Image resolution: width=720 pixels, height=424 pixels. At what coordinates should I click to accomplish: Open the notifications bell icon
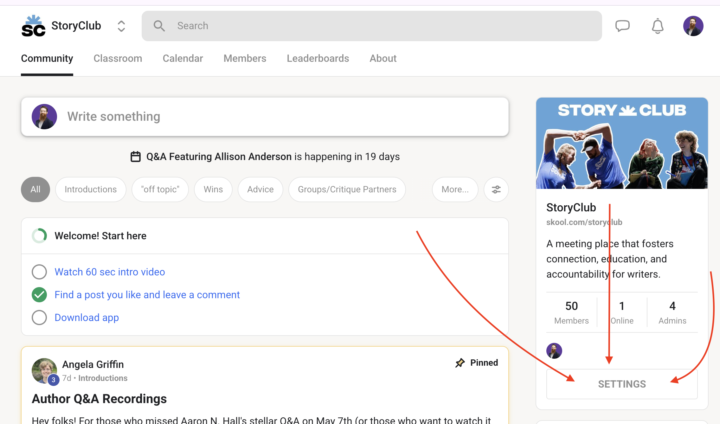(658, 26)
